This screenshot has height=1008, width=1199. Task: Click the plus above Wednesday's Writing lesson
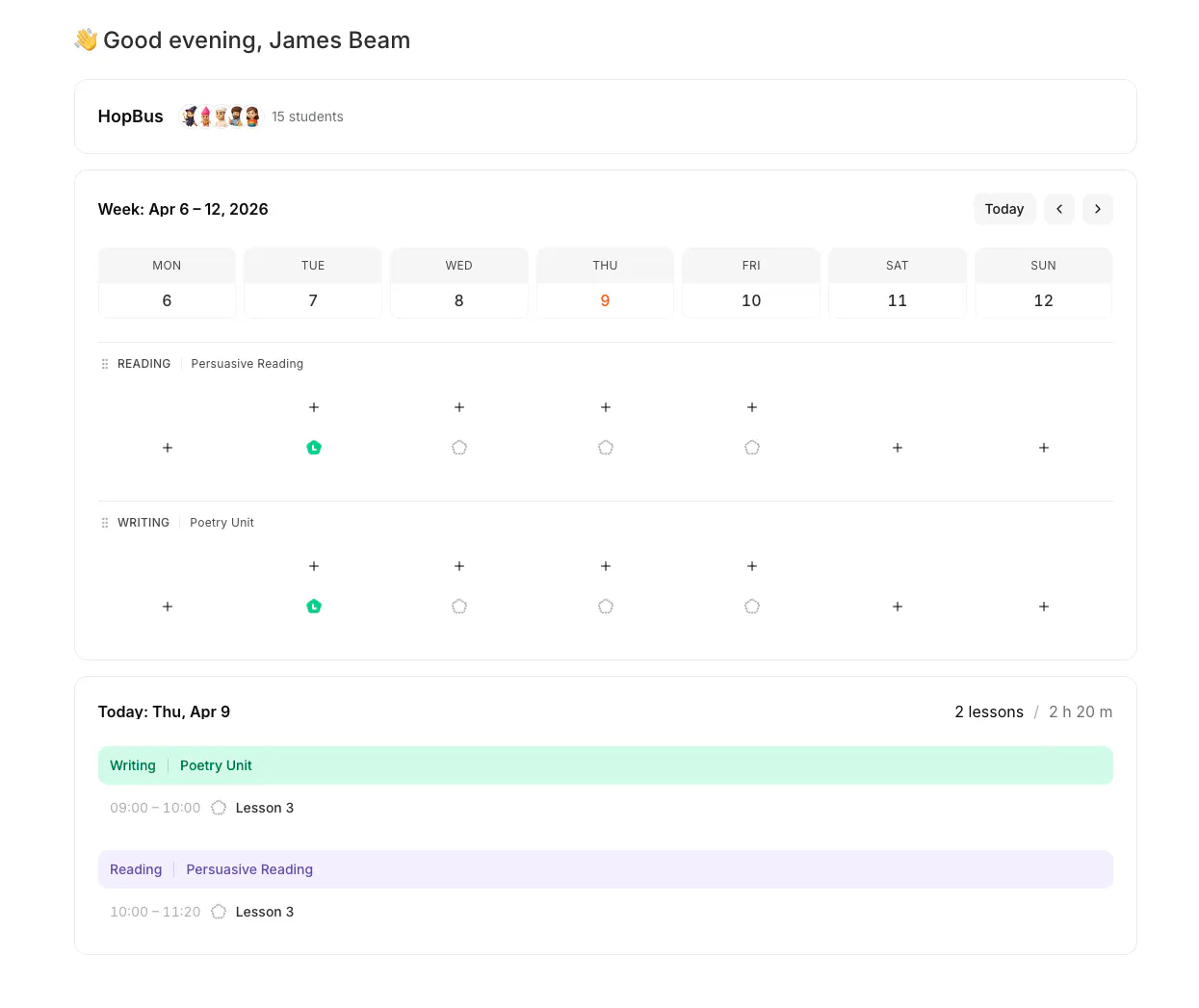(x=459, y=566)
